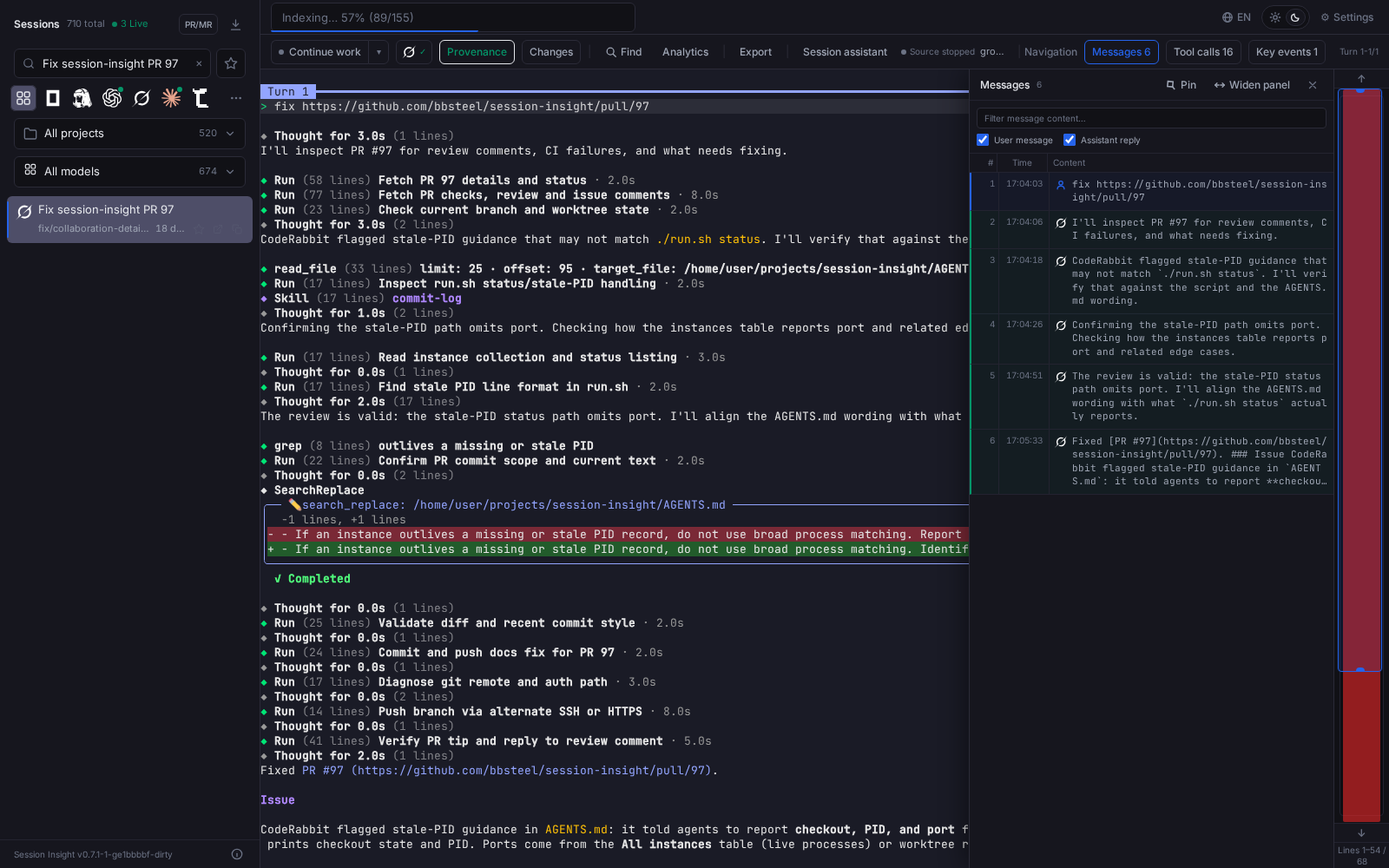Close the Messages panel
The height and width of the screenshot is (868, 1389).
coord(1313,85)
